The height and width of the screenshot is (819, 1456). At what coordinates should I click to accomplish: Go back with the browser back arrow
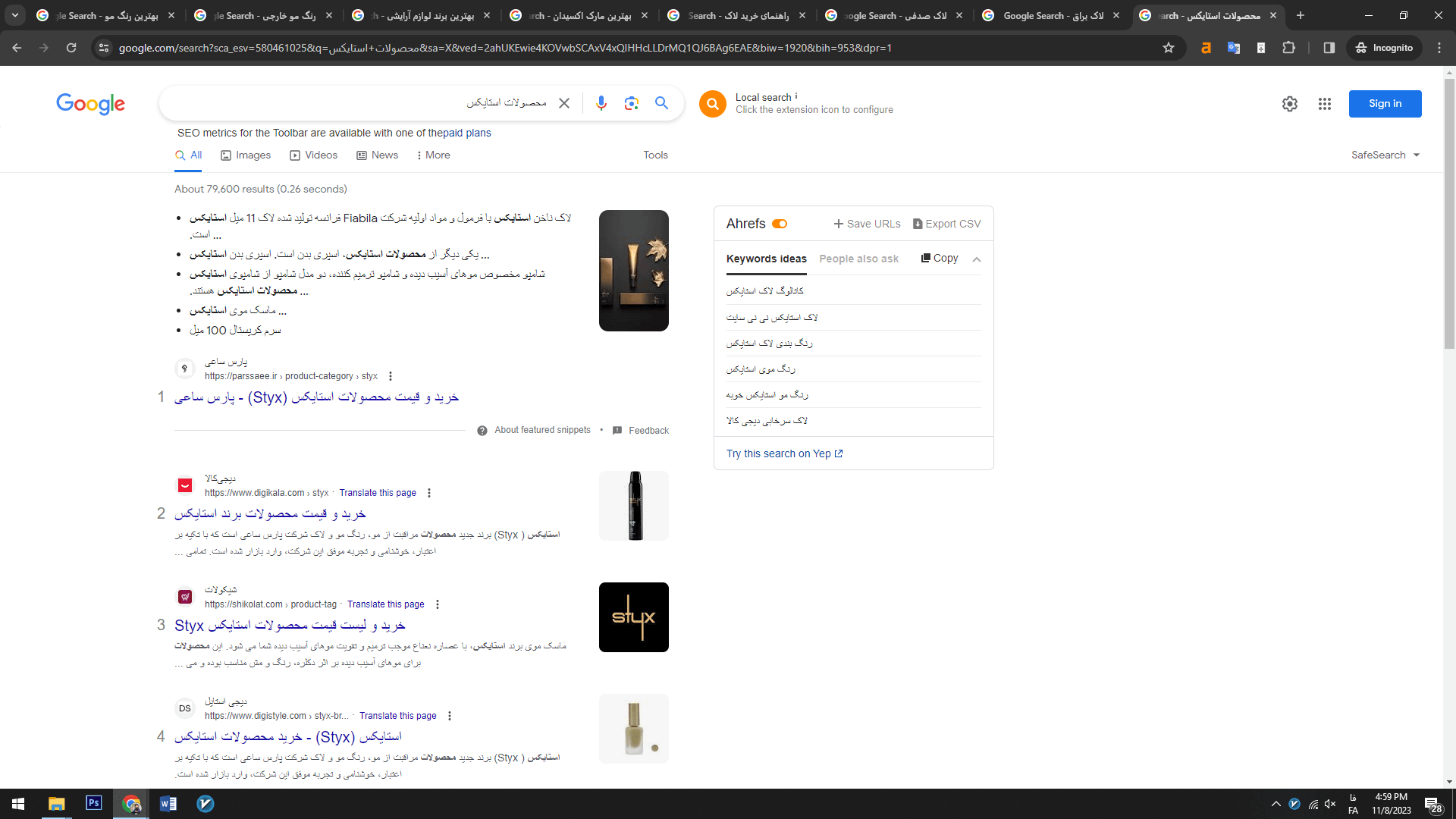coord(17,48)
